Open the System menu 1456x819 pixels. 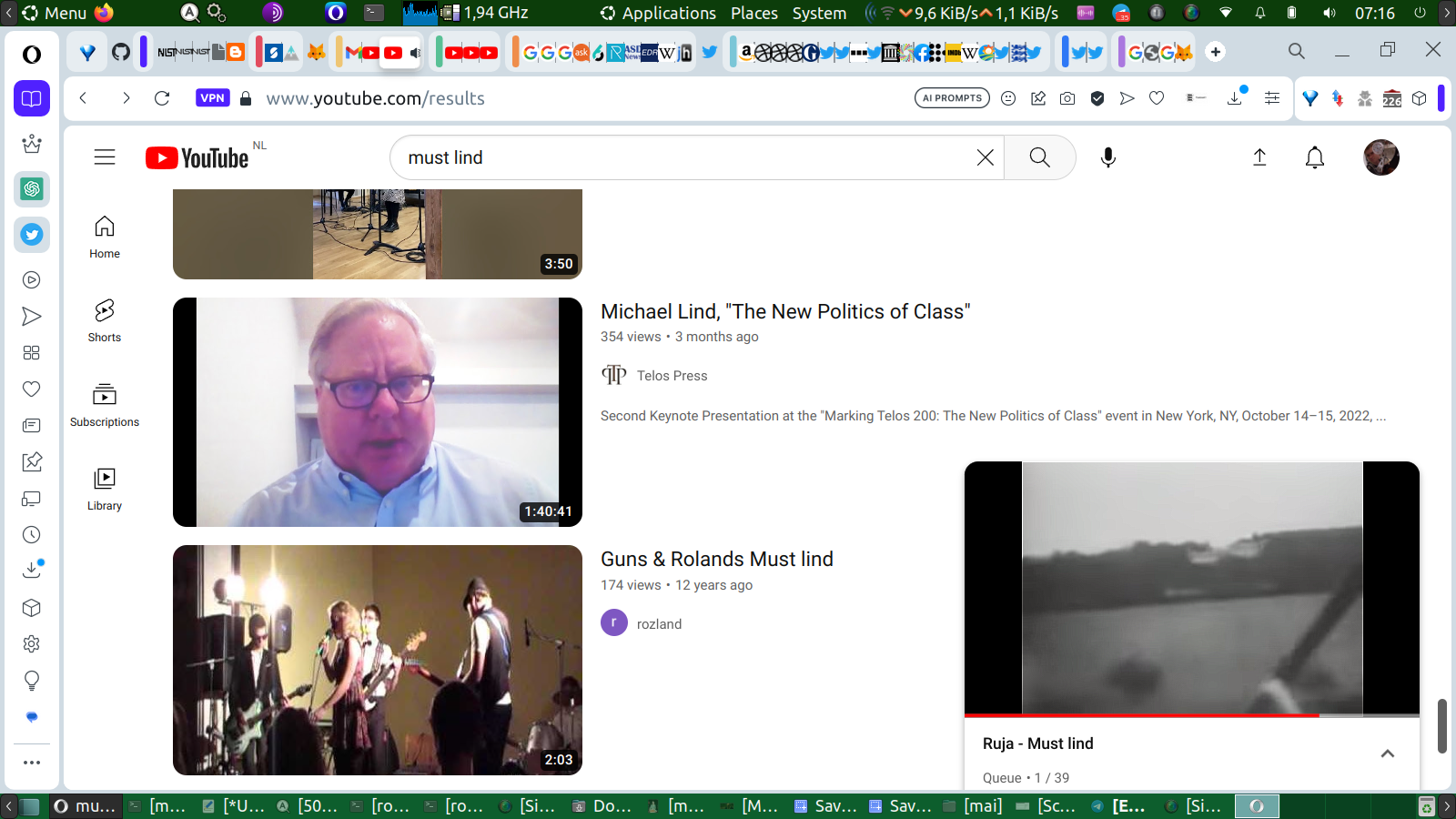[819, 13]
